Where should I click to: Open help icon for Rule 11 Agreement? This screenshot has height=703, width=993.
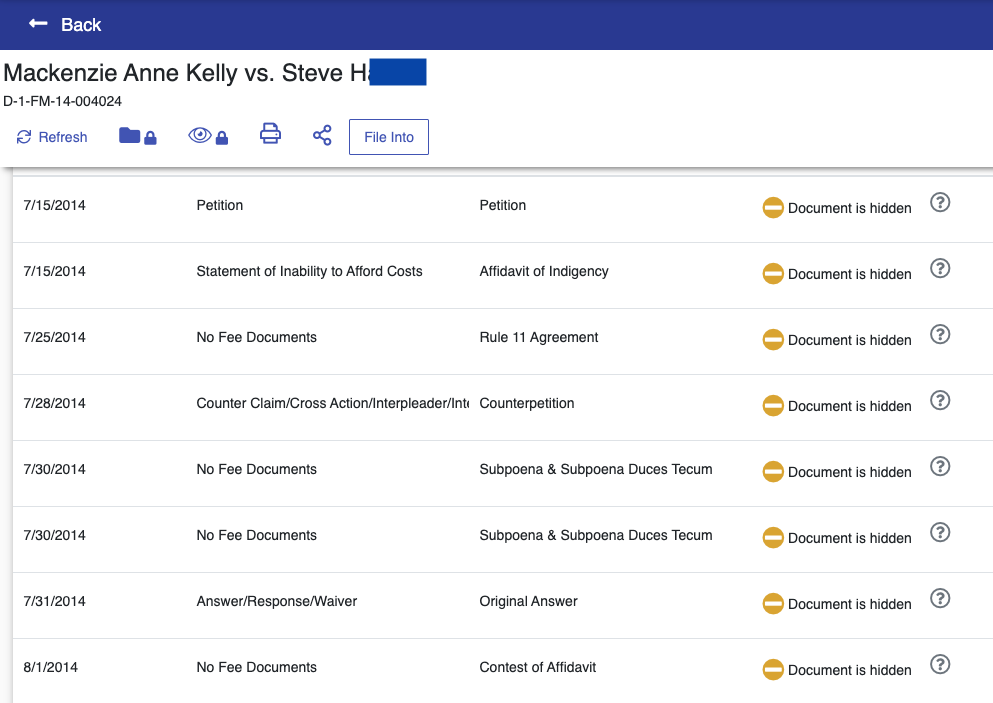tap(939, 335)
